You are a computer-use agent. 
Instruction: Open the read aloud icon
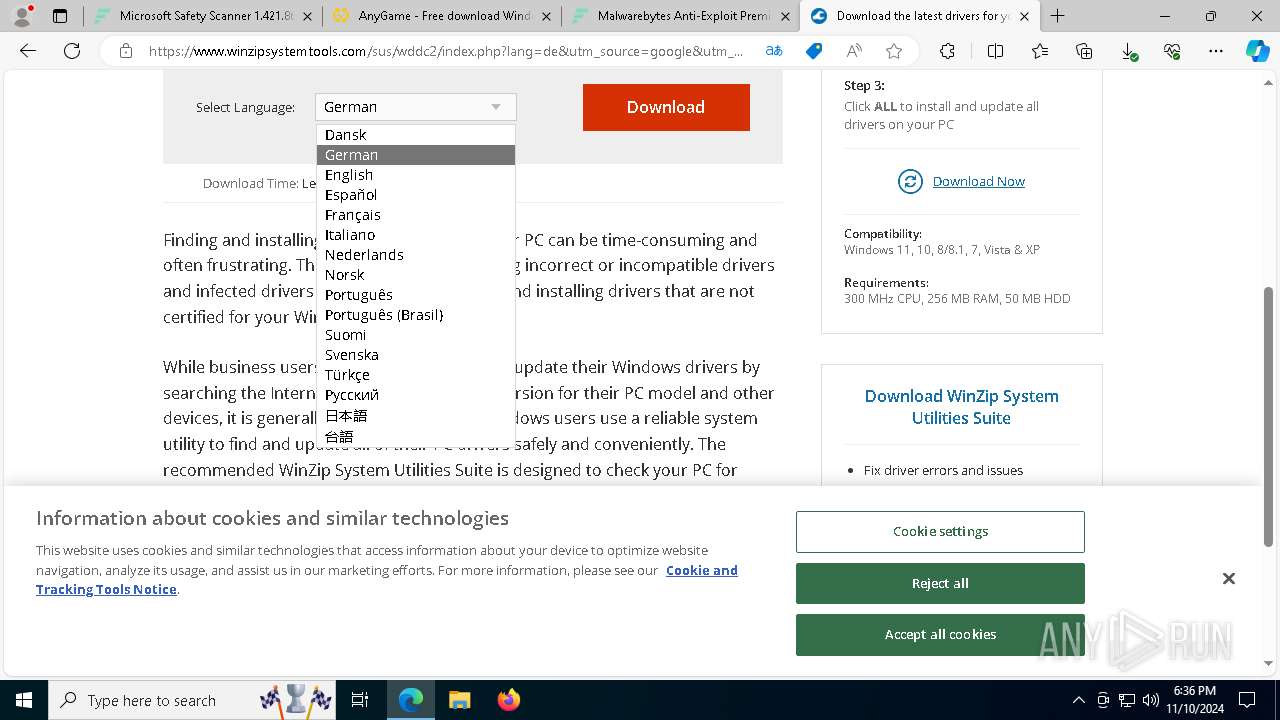[854, 51]
